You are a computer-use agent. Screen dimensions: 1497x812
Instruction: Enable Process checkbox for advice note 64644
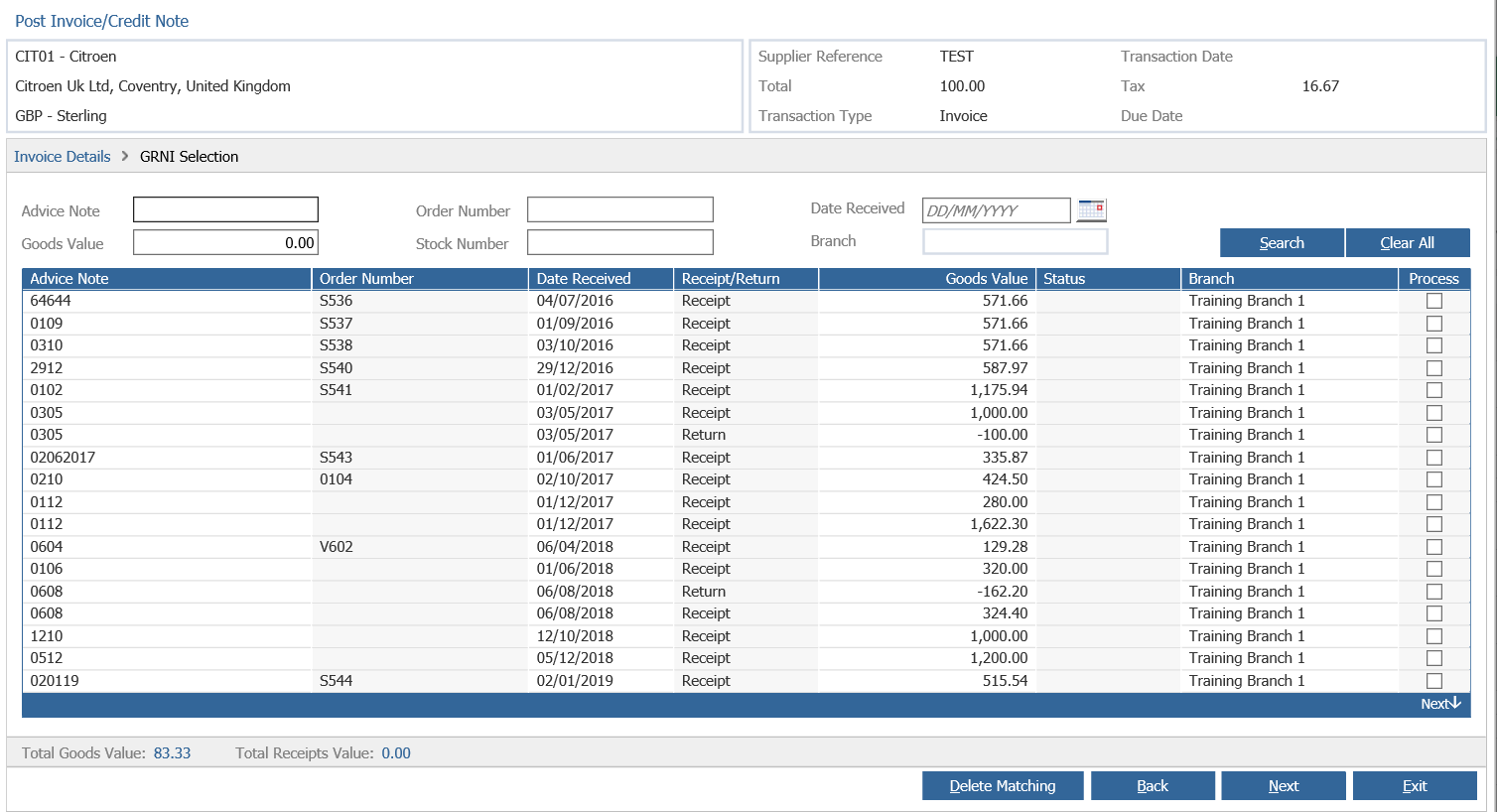(1434, 300)
